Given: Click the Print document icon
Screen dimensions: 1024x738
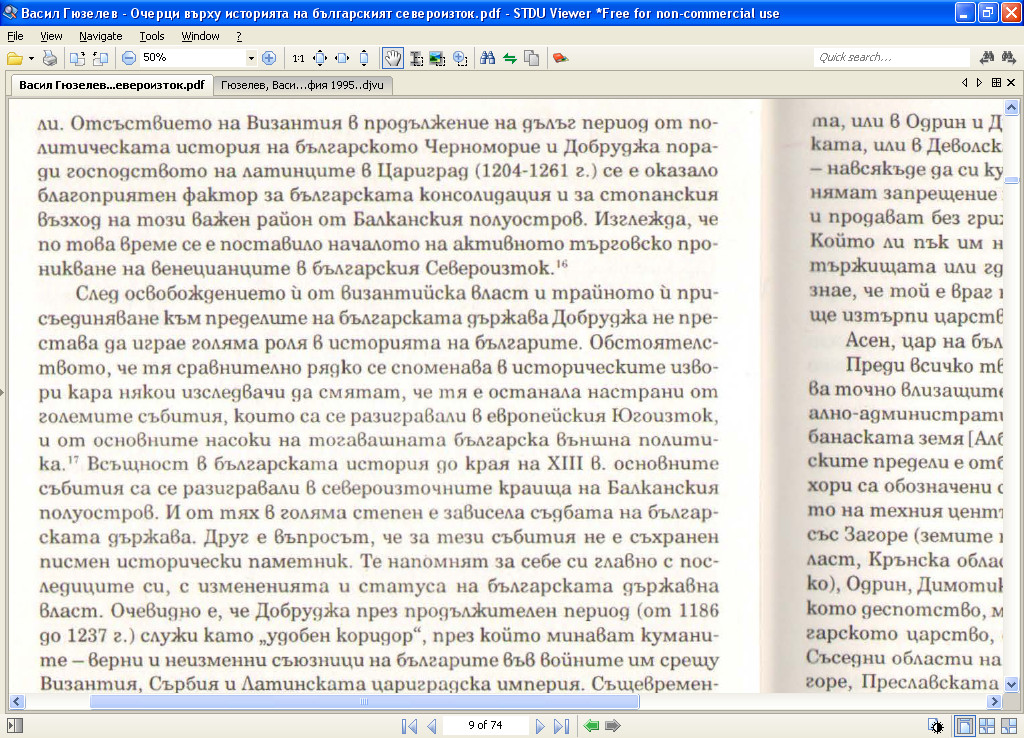Looking at the screenshot, I should click(x=50, y=58).
